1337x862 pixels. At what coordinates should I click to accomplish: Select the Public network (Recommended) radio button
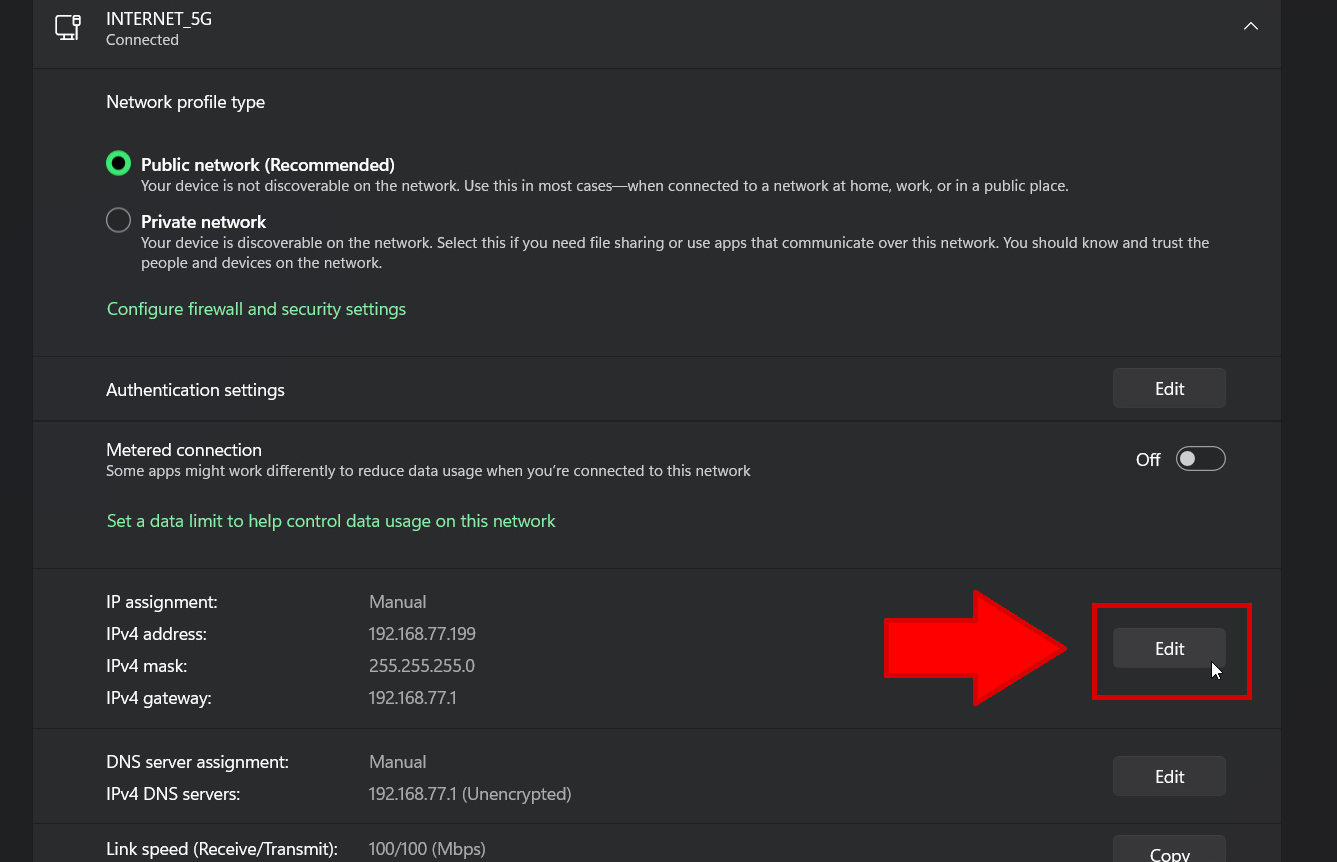pyautogui.click(x=119, y=164)
